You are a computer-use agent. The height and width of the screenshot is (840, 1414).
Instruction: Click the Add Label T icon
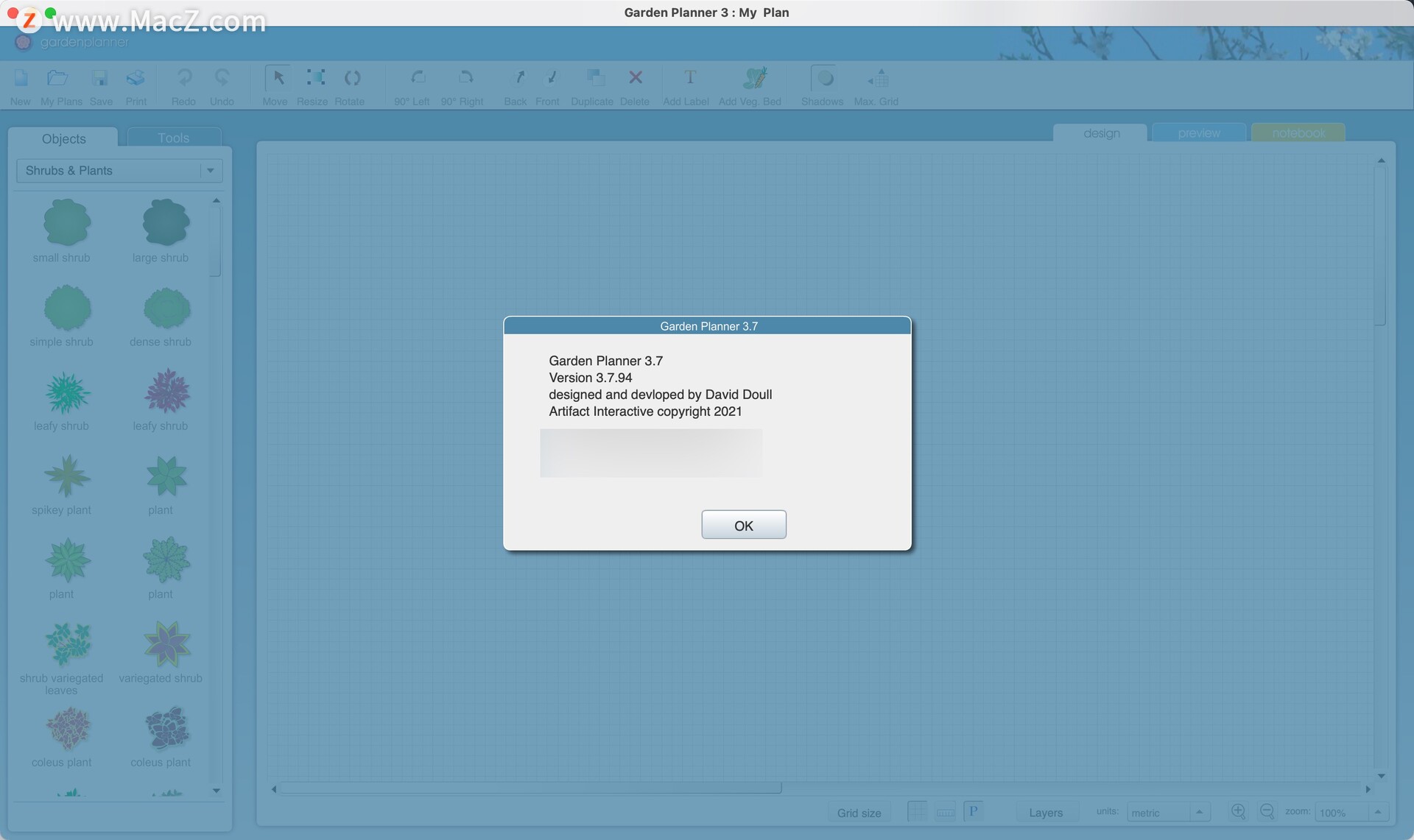pos(689,77)
